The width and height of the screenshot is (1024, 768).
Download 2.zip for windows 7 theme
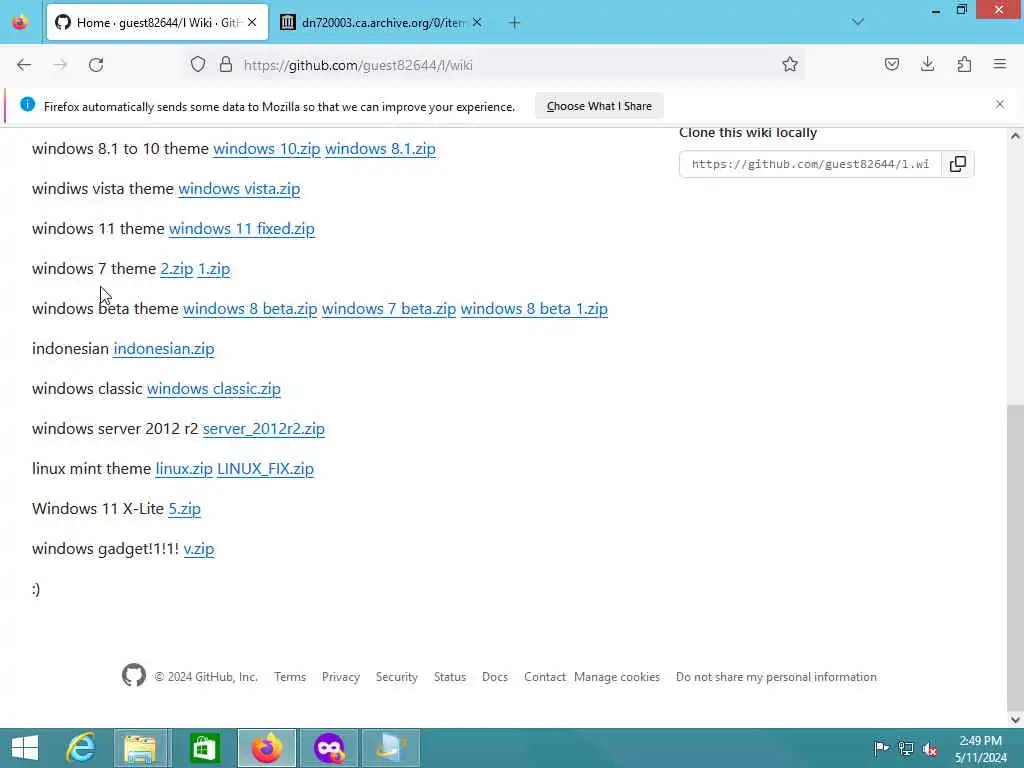coord(177,268)
